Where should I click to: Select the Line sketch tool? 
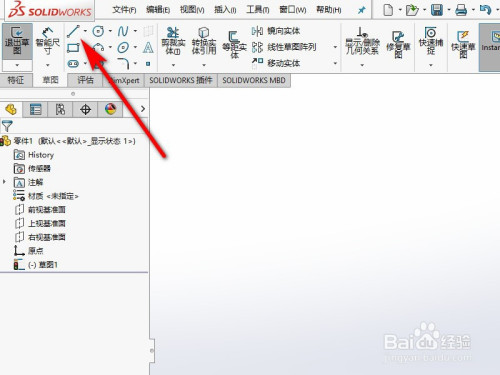(x=73, y=31)
